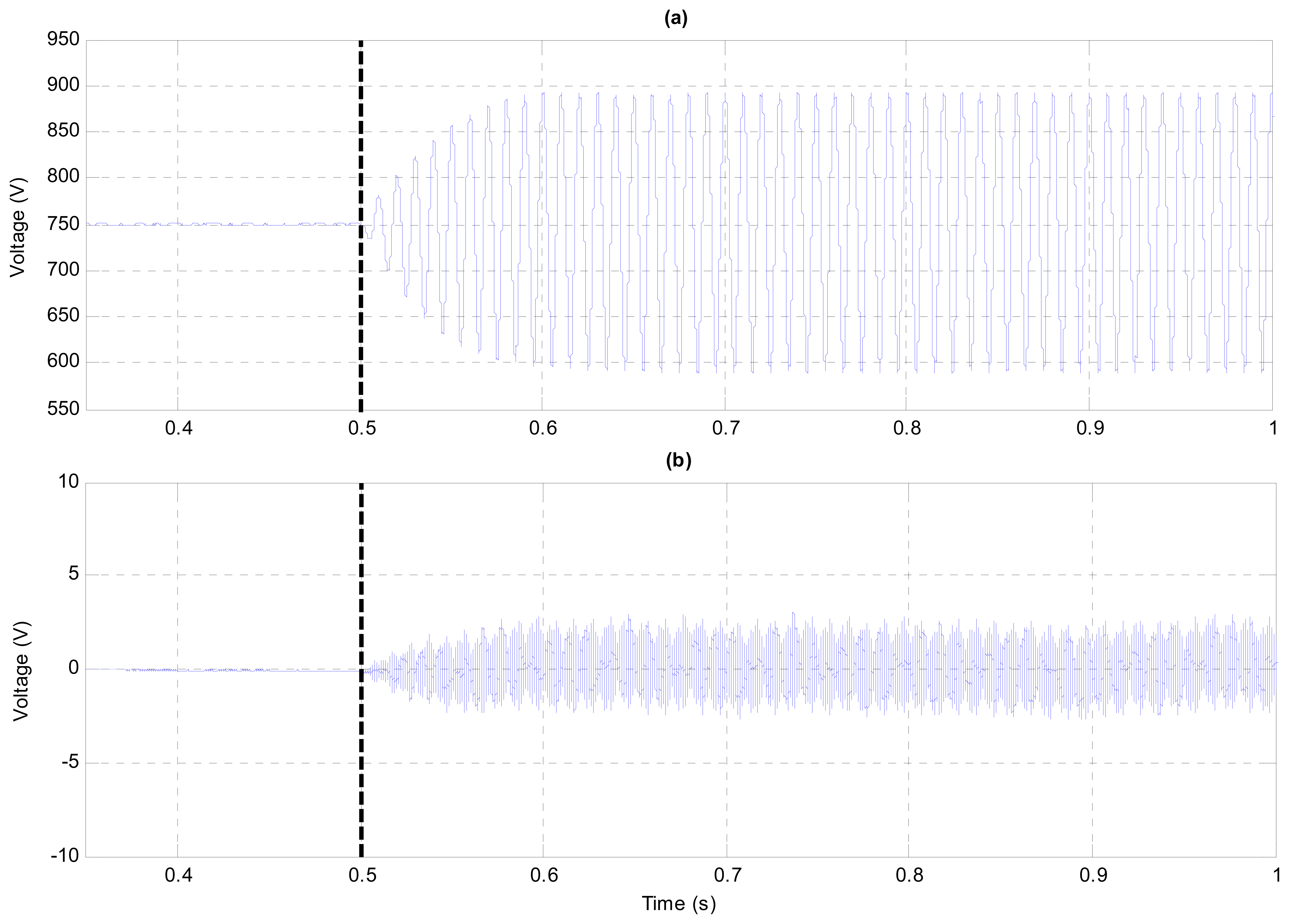
Task: Select the Voltage (V) label of plot (a)
Action: (18, 227)
